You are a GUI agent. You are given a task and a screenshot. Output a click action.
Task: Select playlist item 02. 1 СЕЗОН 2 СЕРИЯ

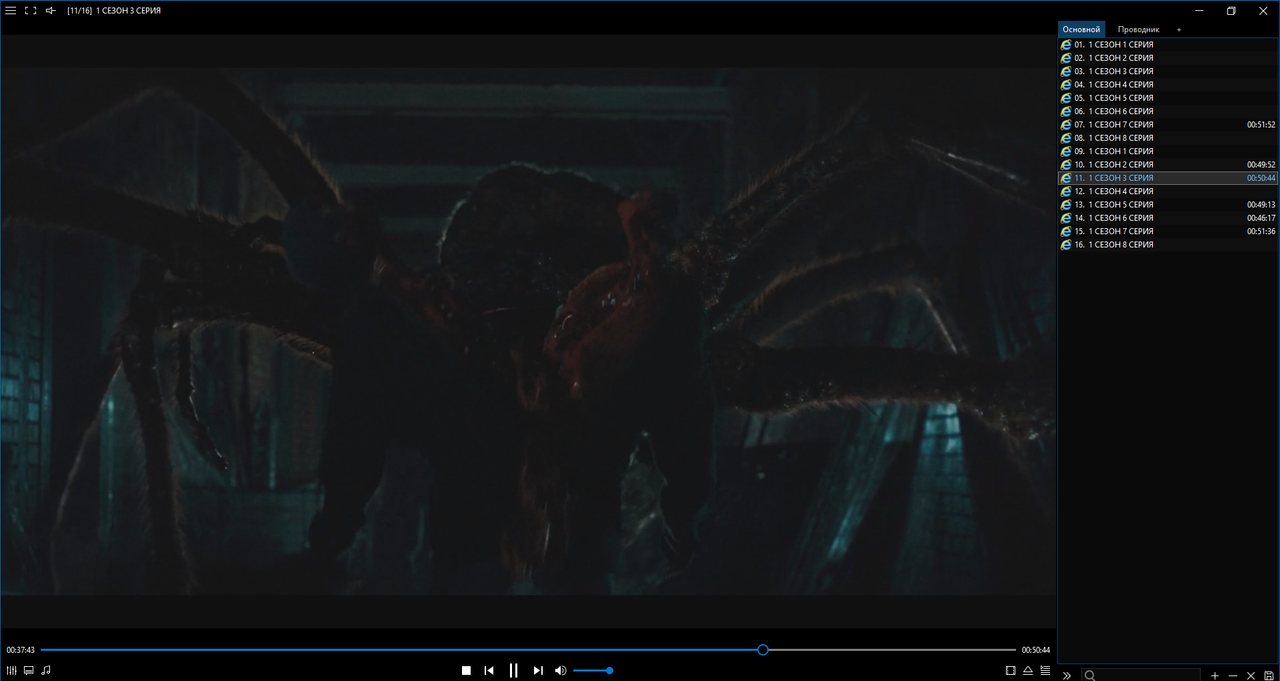[1168, 58]
